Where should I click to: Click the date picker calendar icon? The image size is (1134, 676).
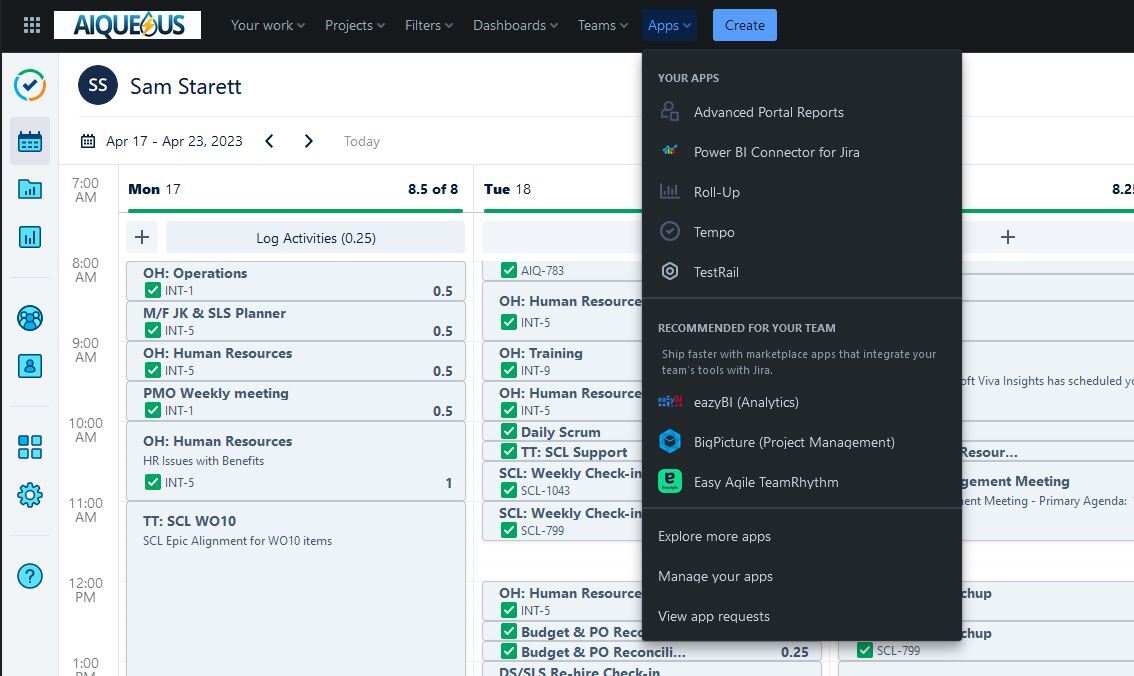(x=88, y=141)
